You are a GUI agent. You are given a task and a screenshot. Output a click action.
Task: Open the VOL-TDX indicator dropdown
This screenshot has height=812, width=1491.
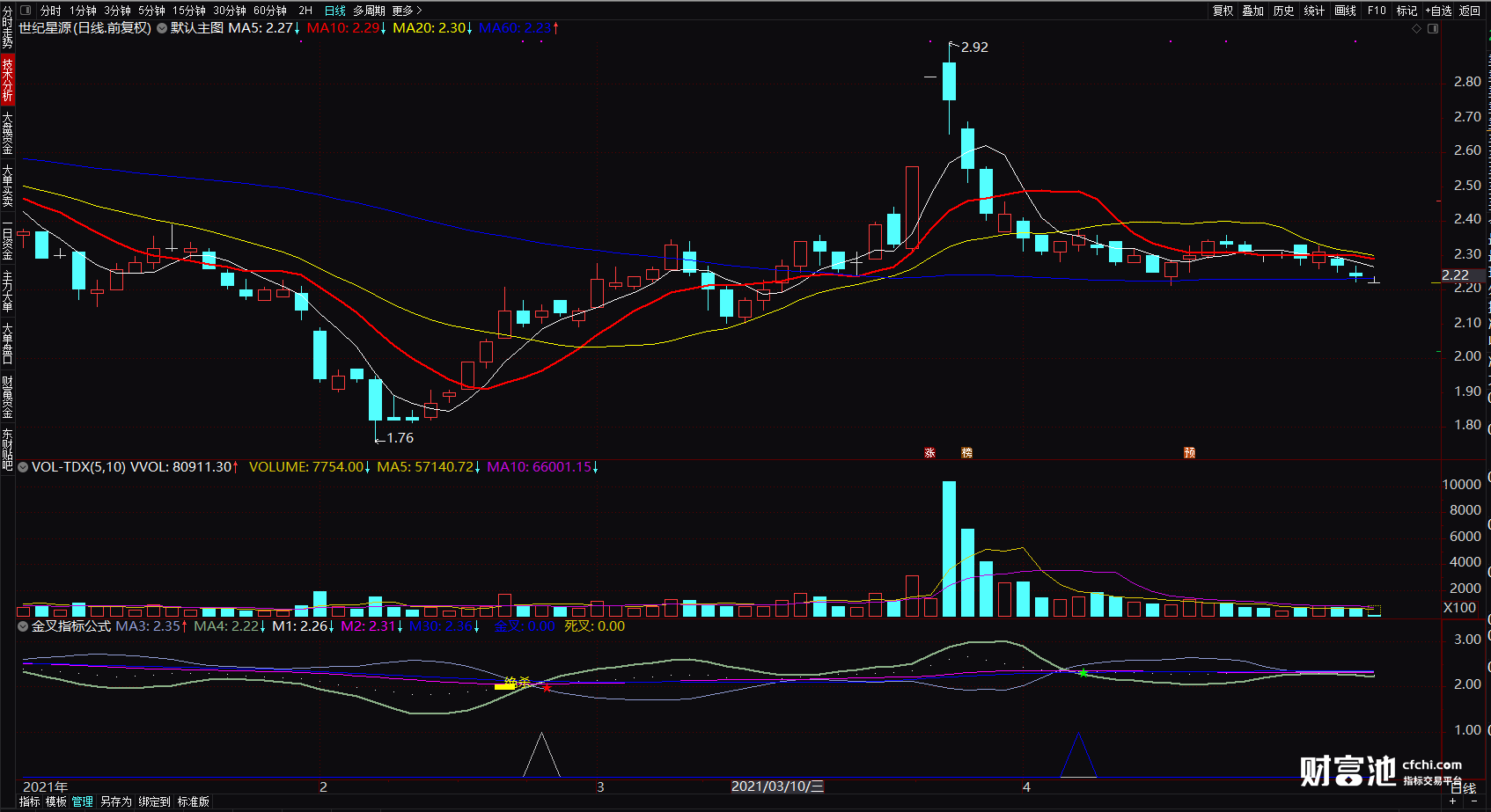click(x=23, y=467)
